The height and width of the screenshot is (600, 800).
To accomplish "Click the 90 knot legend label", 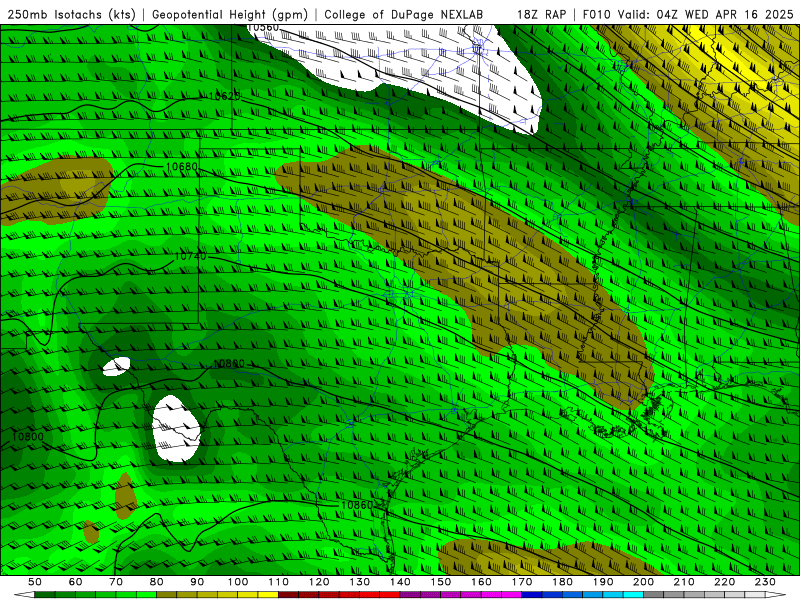I will [x=197, y=582].
